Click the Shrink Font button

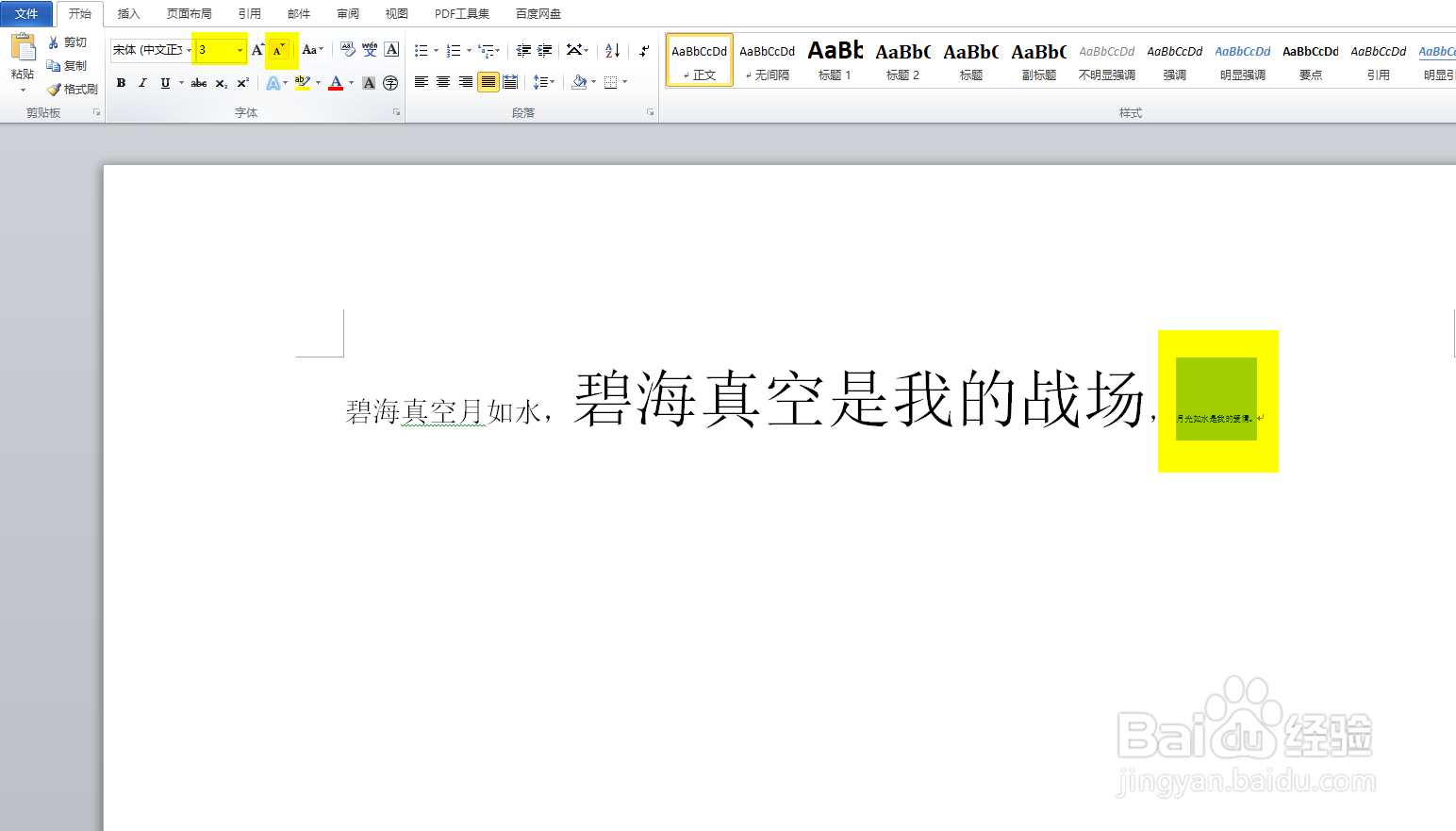point(279,50)
